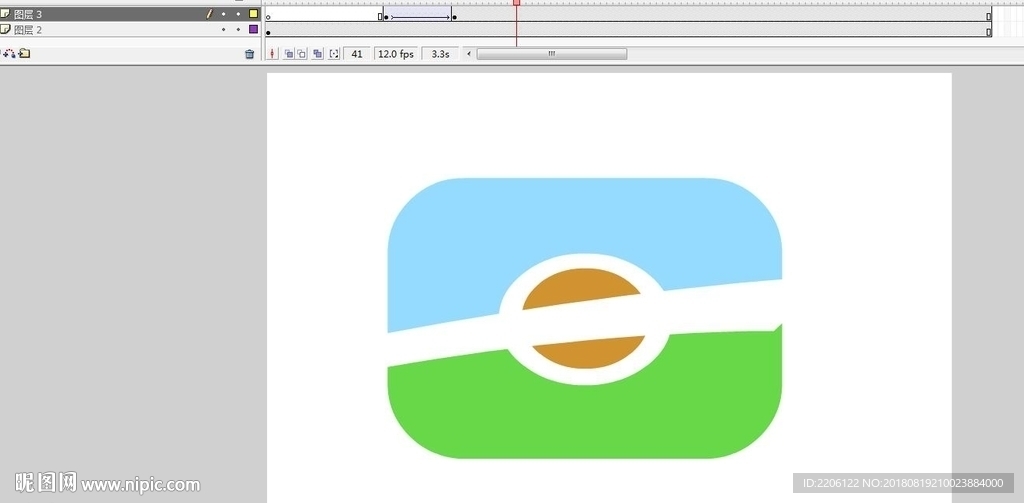Select the motion tween span in 图层 3
This screenshot has height=503, width=1024.
pyautogui.click(x=420, y=16)
